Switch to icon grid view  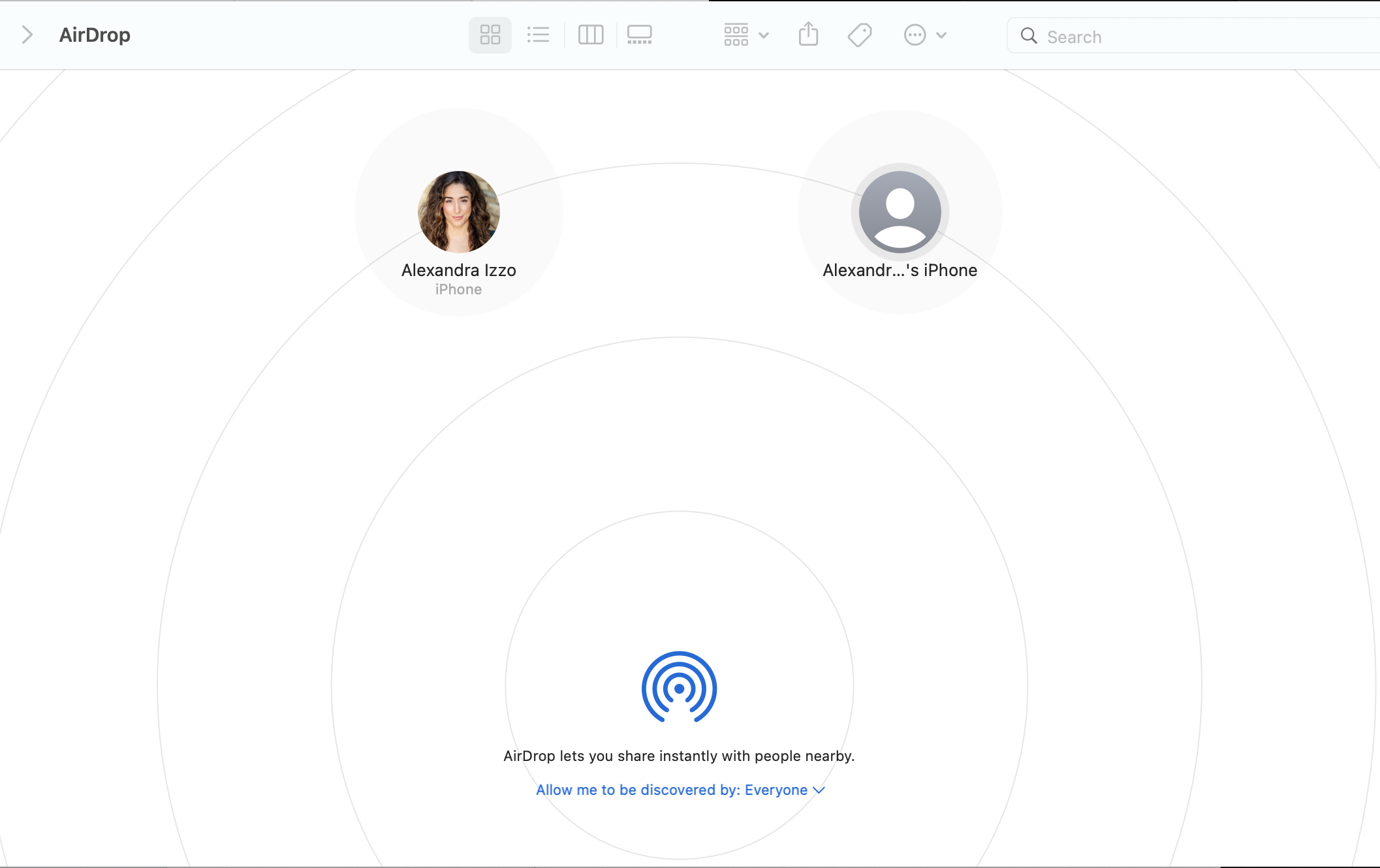pos(490,35)
